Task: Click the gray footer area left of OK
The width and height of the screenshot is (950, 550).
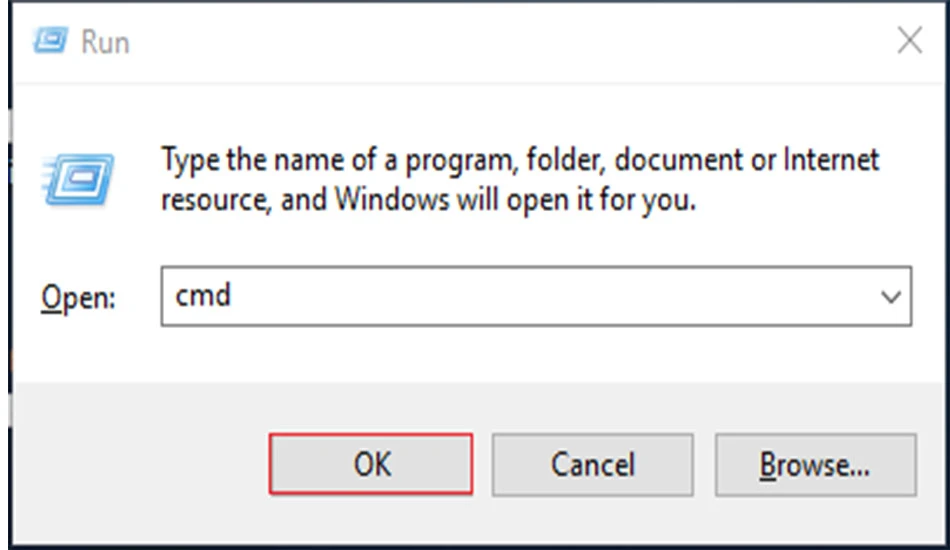Action: (139, 463)
